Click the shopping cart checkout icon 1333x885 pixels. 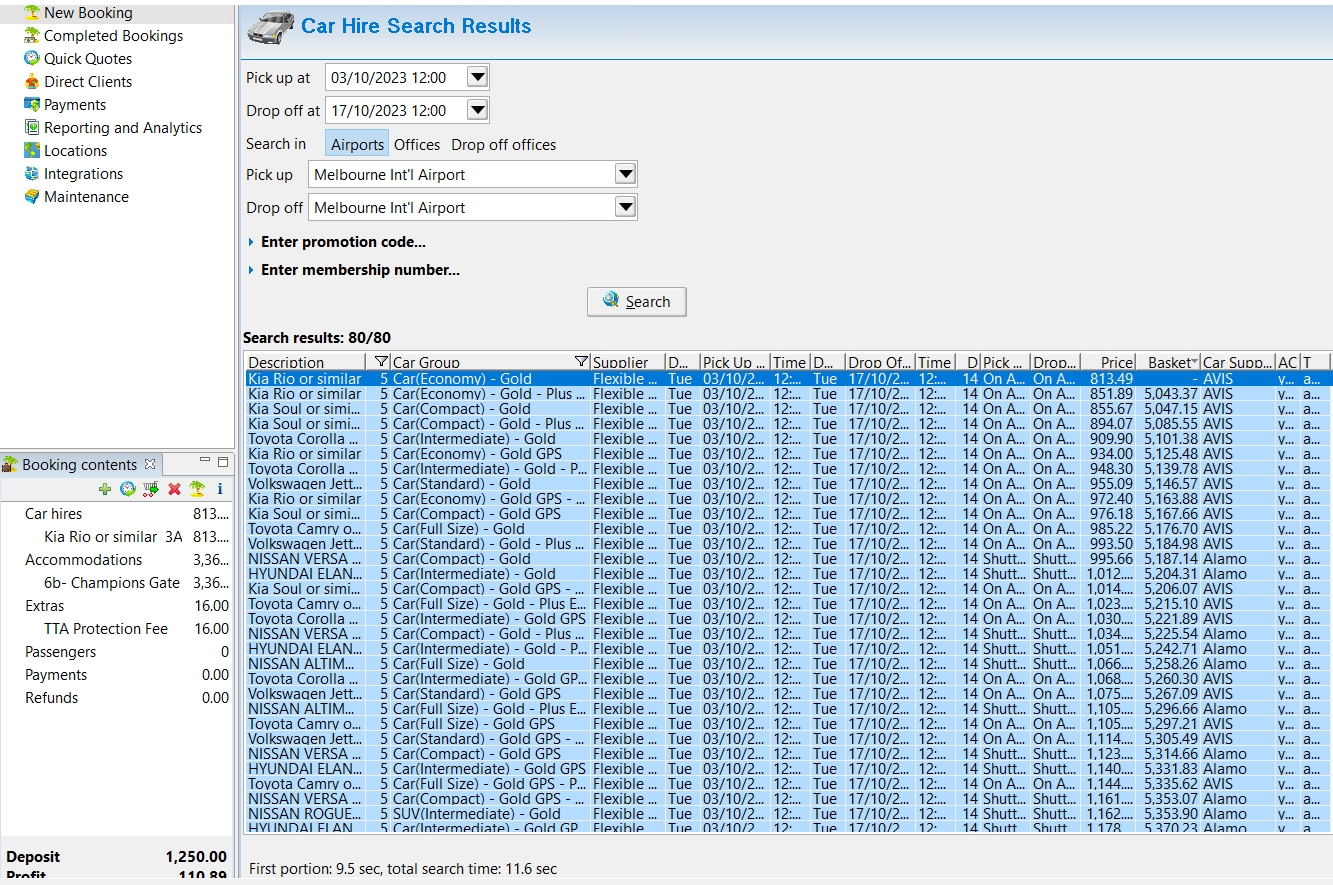[x=151, y=489]
